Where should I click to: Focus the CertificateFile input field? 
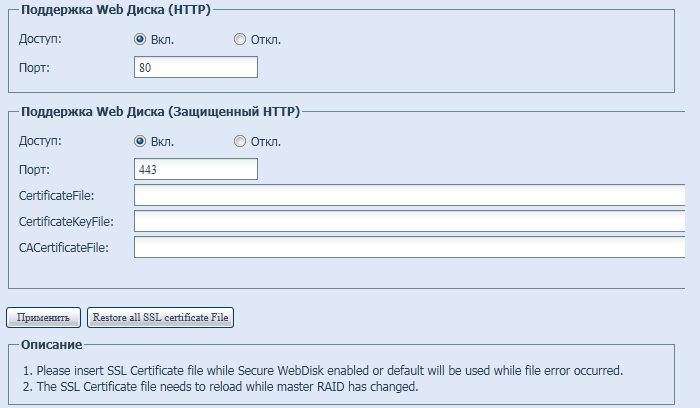click(x=409, y=195)
